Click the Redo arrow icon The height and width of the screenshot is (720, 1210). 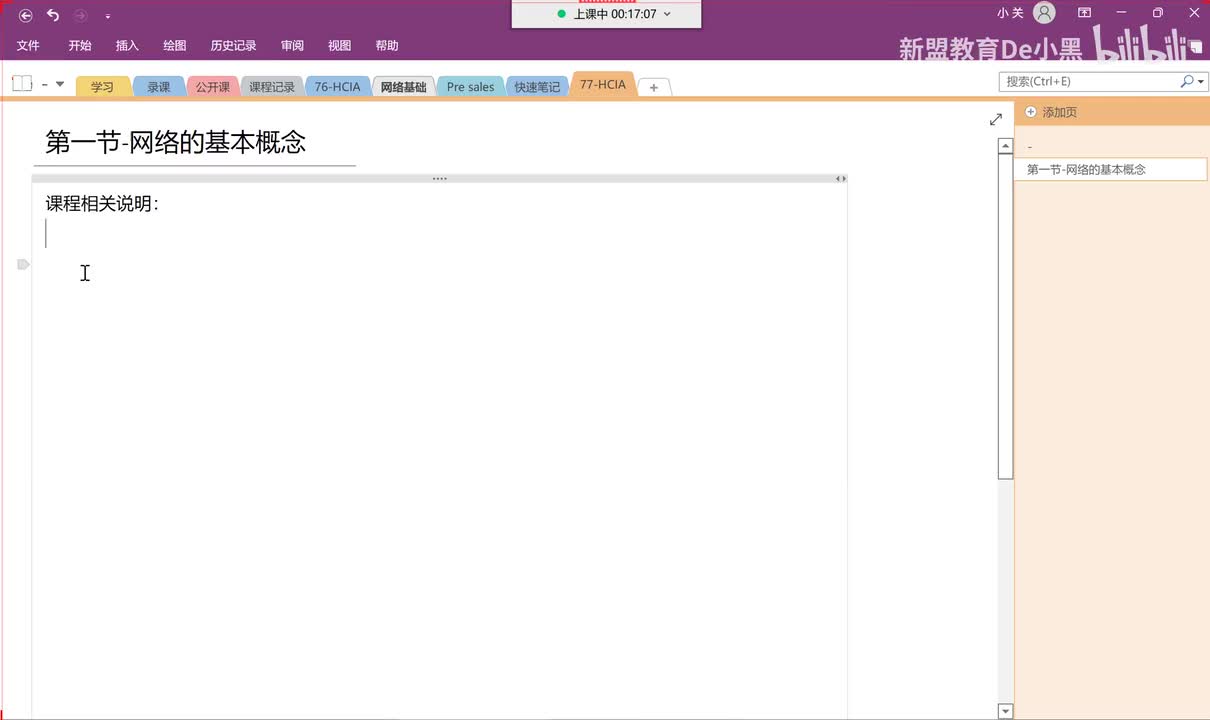point(81,15)
